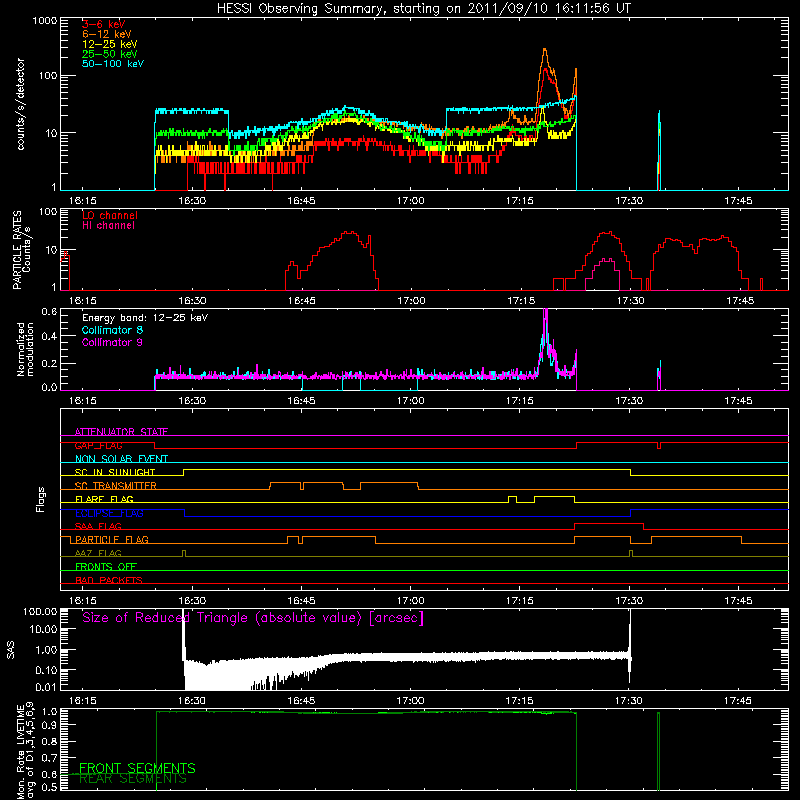Click the NON_SOLAR_EVENT flag label

(x=121, y=459)
